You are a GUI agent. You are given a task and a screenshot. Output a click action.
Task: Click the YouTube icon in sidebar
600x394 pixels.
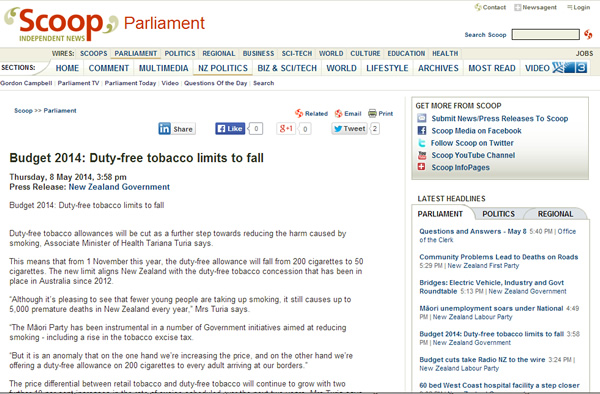422,155
